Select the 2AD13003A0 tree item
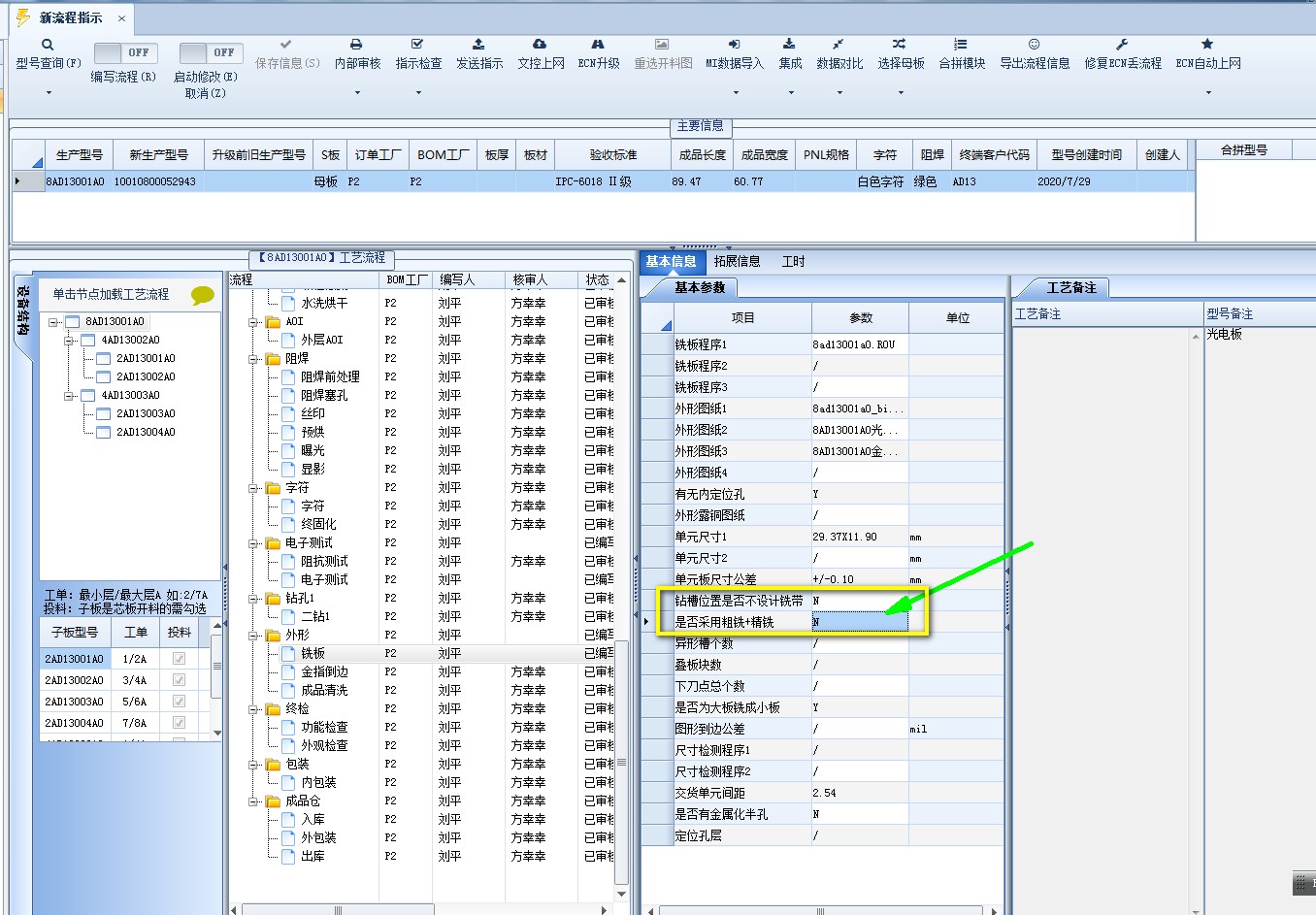The image size is (1316, 915). (x=146, y=414)
